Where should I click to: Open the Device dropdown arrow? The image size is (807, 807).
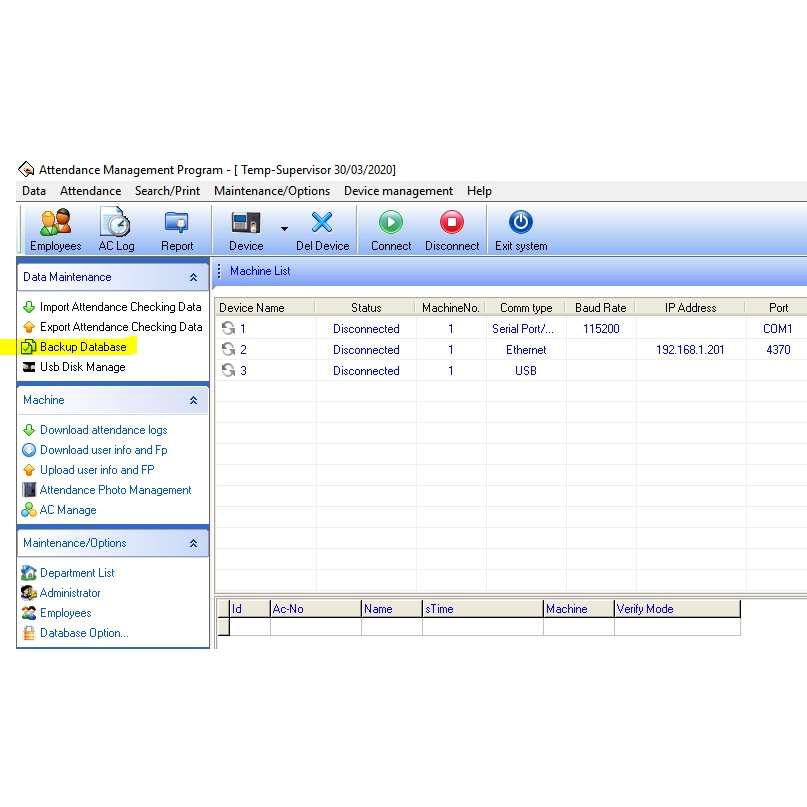284,229
